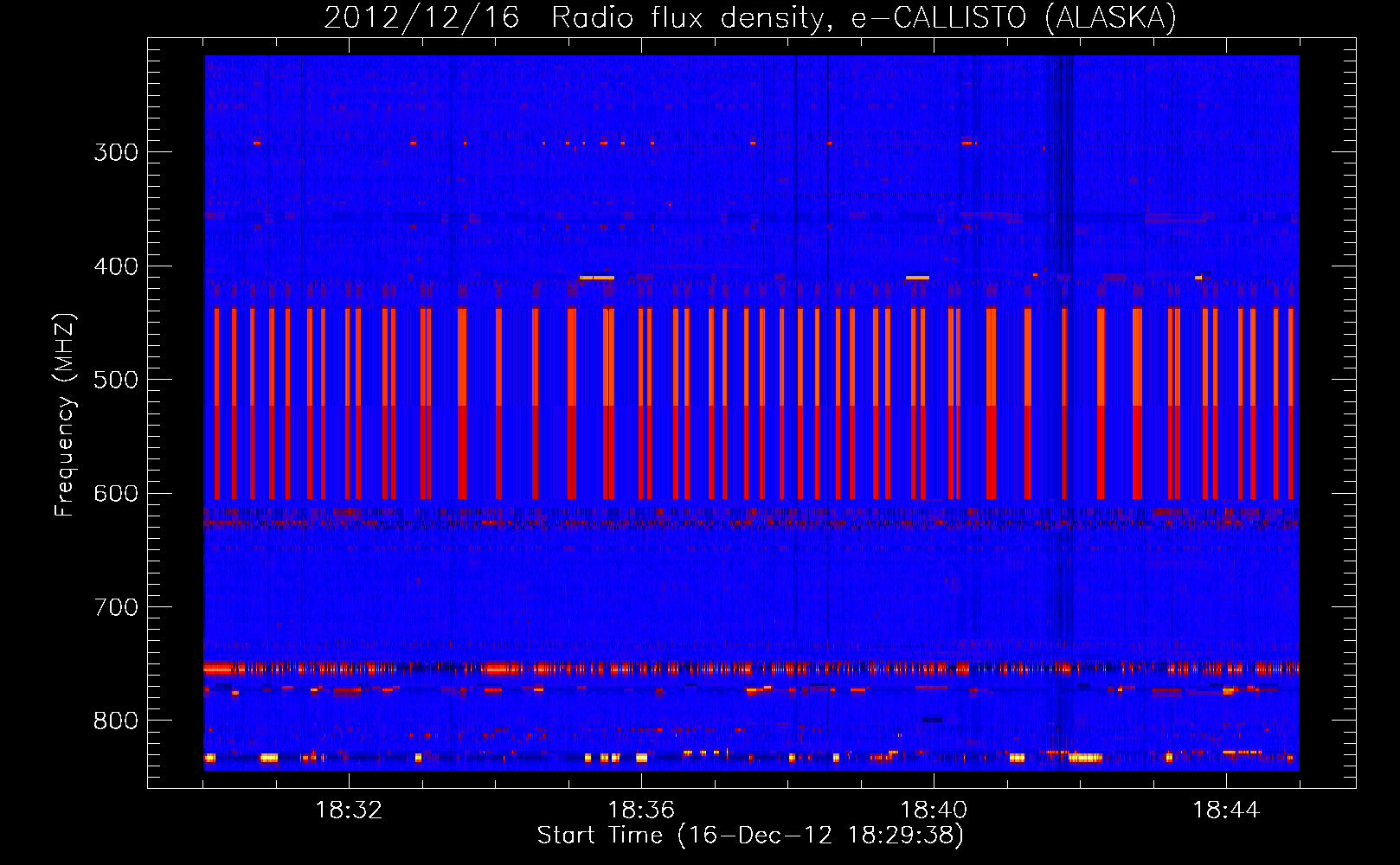Click the 'Frequency (MHZ)' axis label
1400x865 pixels.
[x=65, y=415]
